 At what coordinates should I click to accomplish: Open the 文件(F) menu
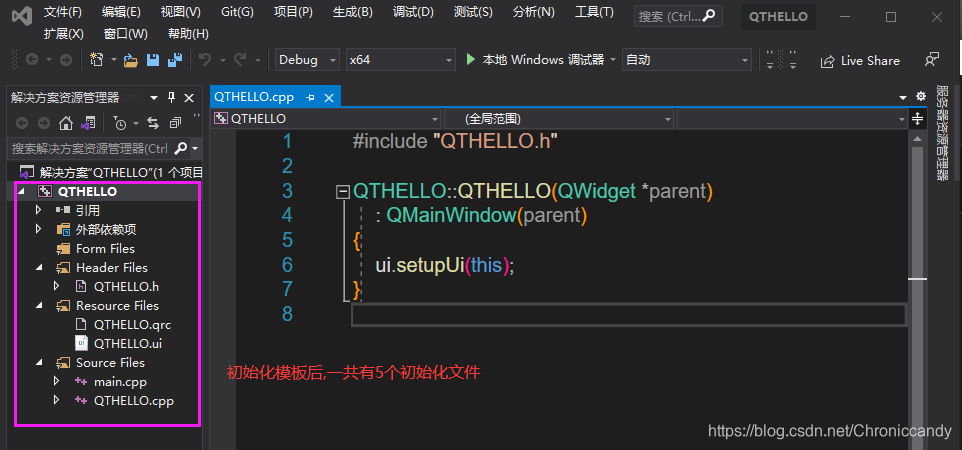[63, 12]
